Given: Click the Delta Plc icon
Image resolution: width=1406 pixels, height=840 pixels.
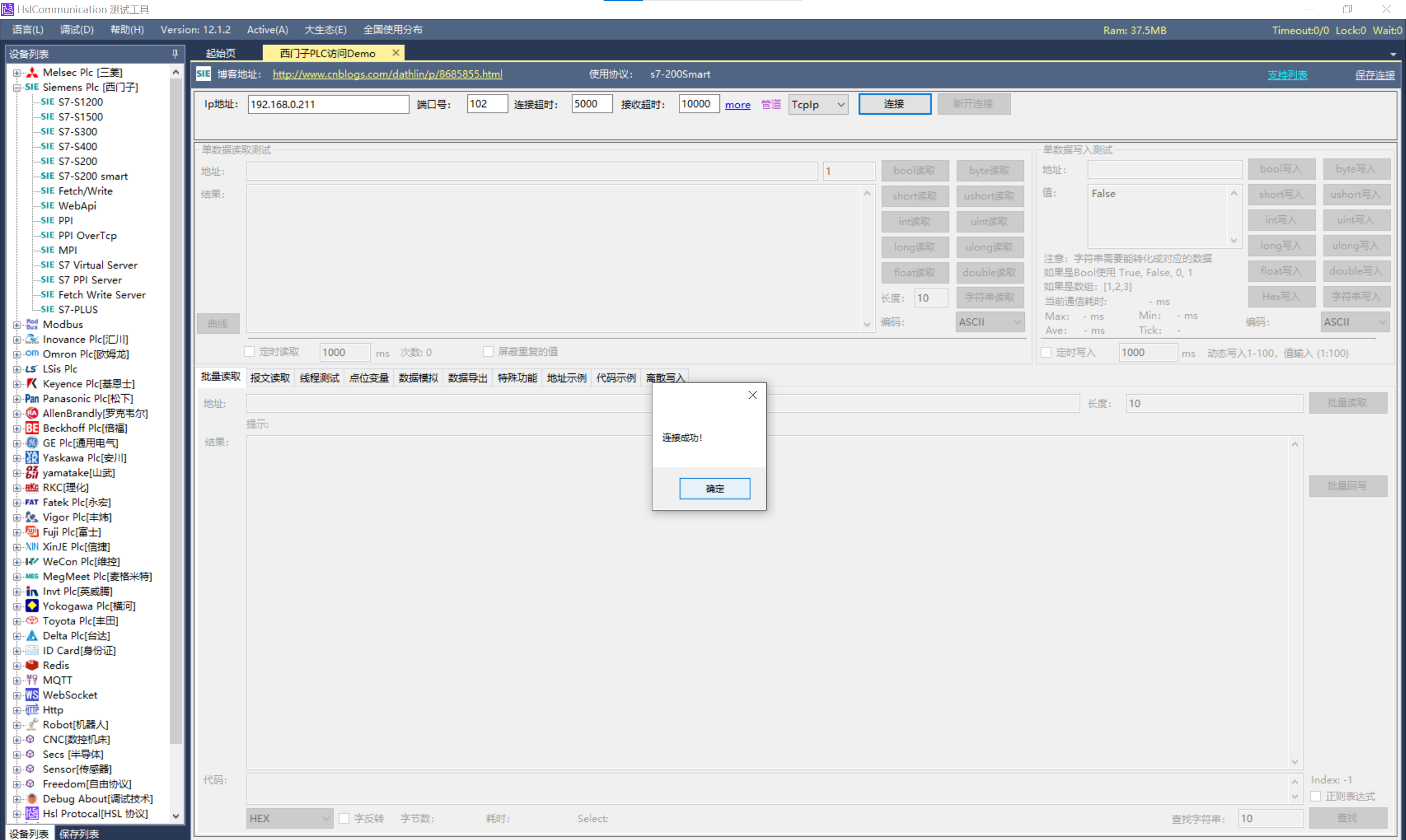Looking at the screenshot, I should coord(32,636).
